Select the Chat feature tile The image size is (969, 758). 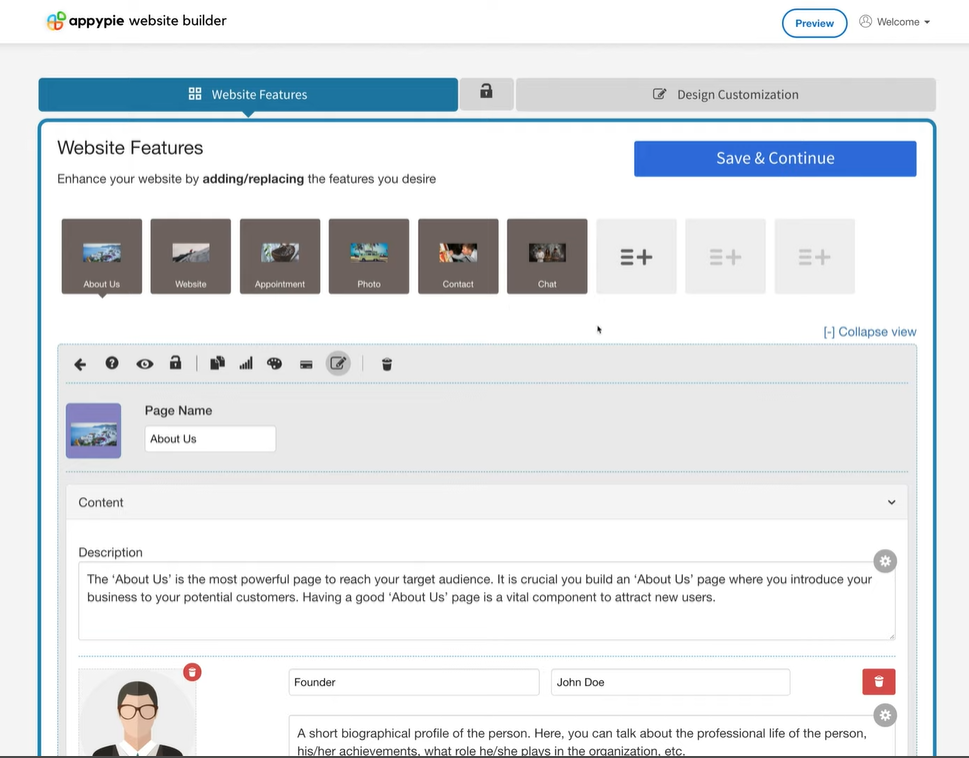547,256
